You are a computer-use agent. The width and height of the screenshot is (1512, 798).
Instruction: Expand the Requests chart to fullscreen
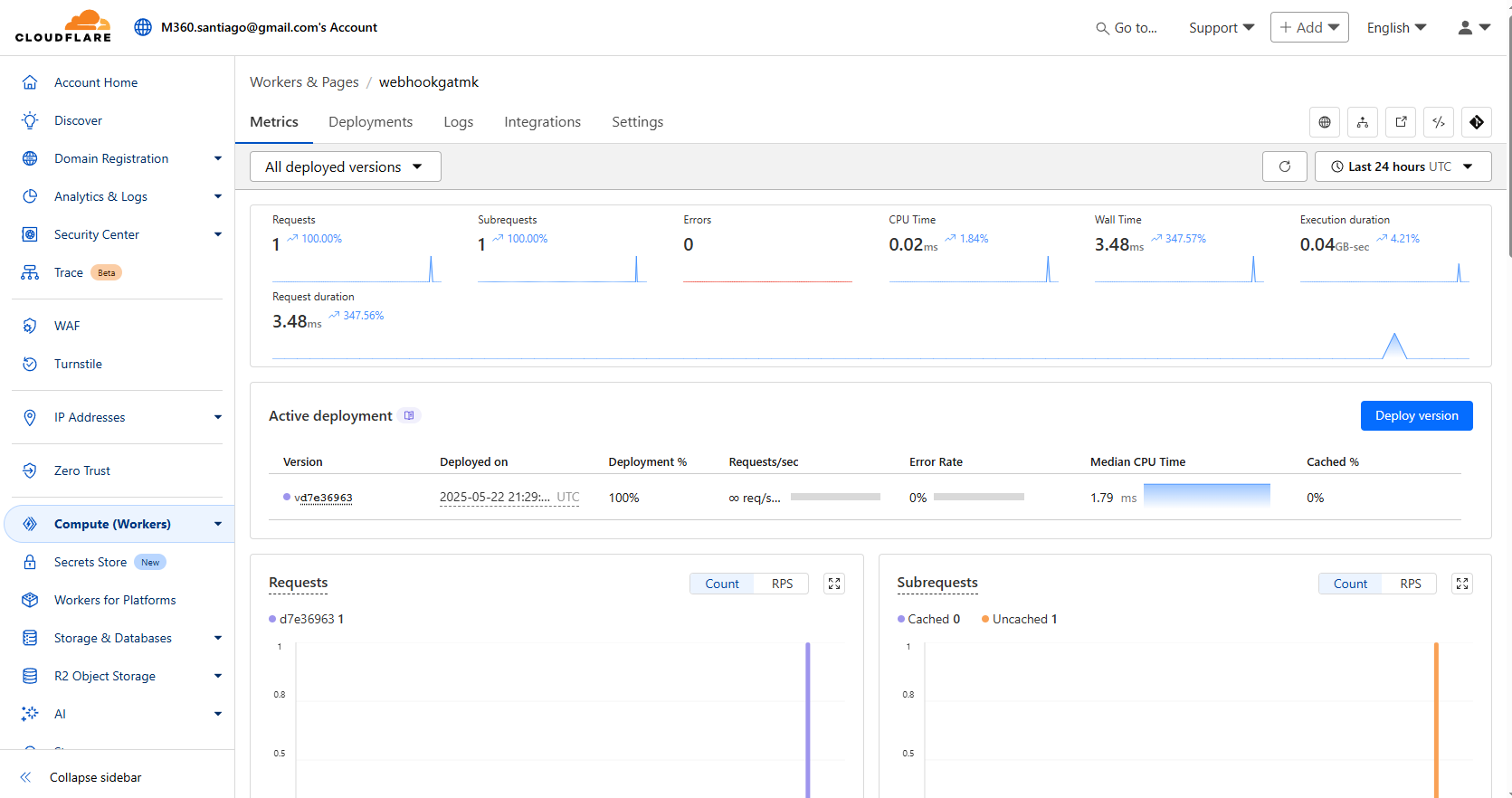tap(834, 584)
